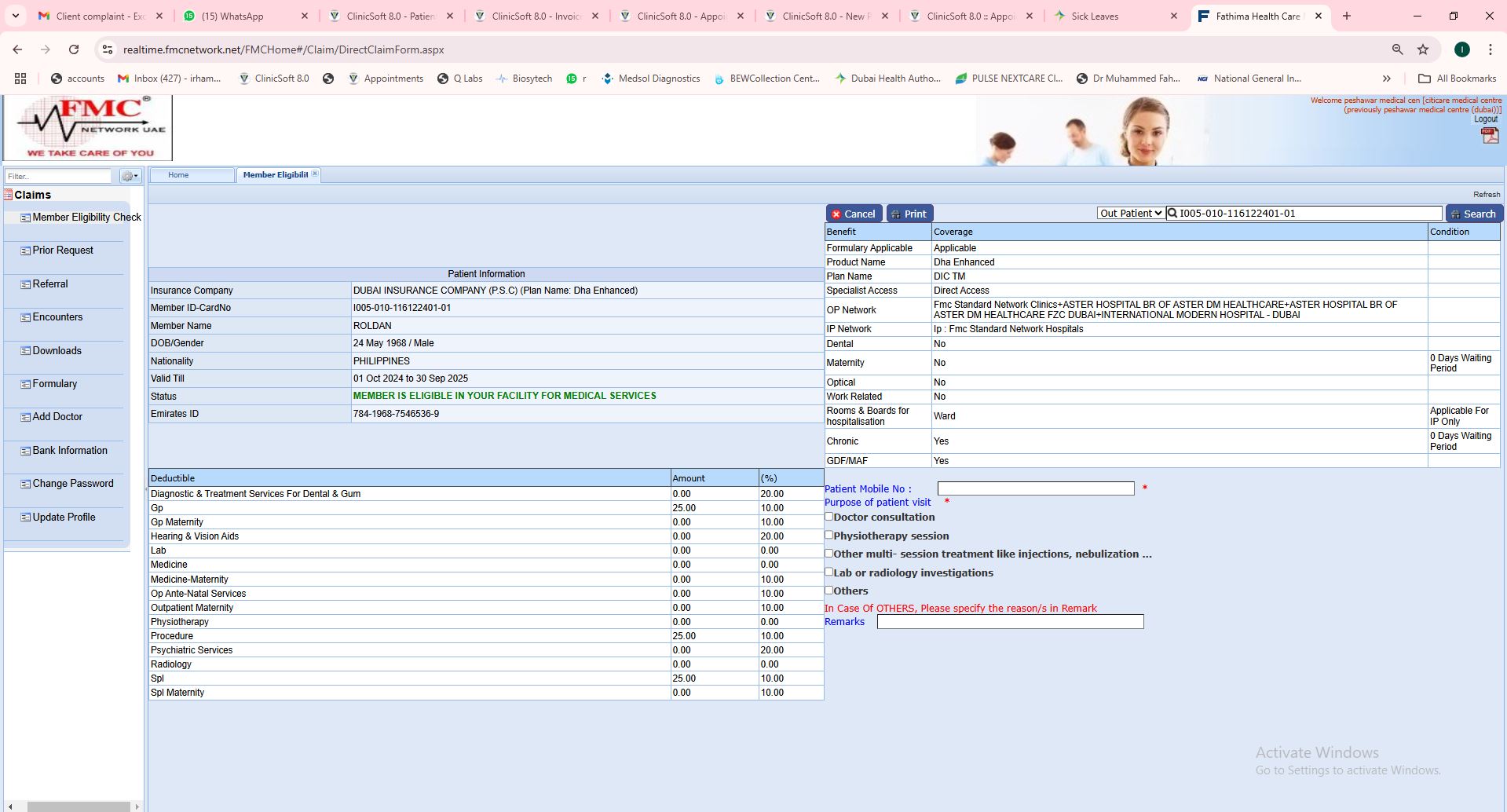Click the Chrome bookmark star icon

pyautogui.click(x=1423, y=49)
